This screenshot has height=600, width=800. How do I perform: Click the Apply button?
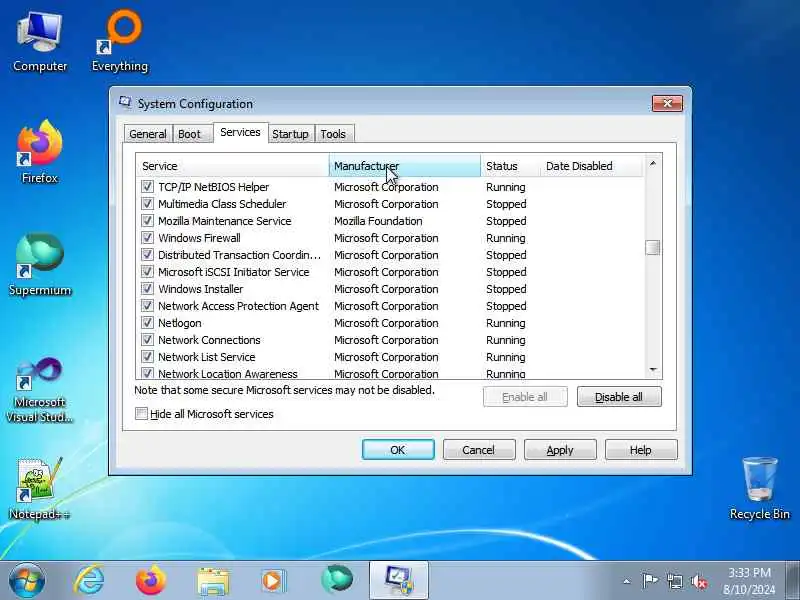click(560, 450)
